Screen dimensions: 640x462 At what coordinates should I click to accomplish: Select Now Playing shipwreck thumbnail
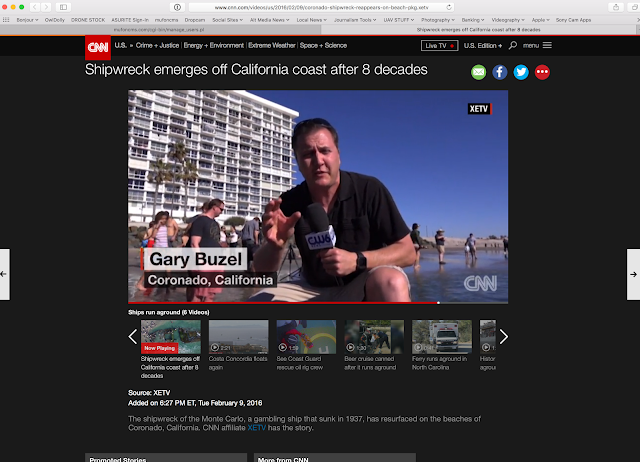171,337
